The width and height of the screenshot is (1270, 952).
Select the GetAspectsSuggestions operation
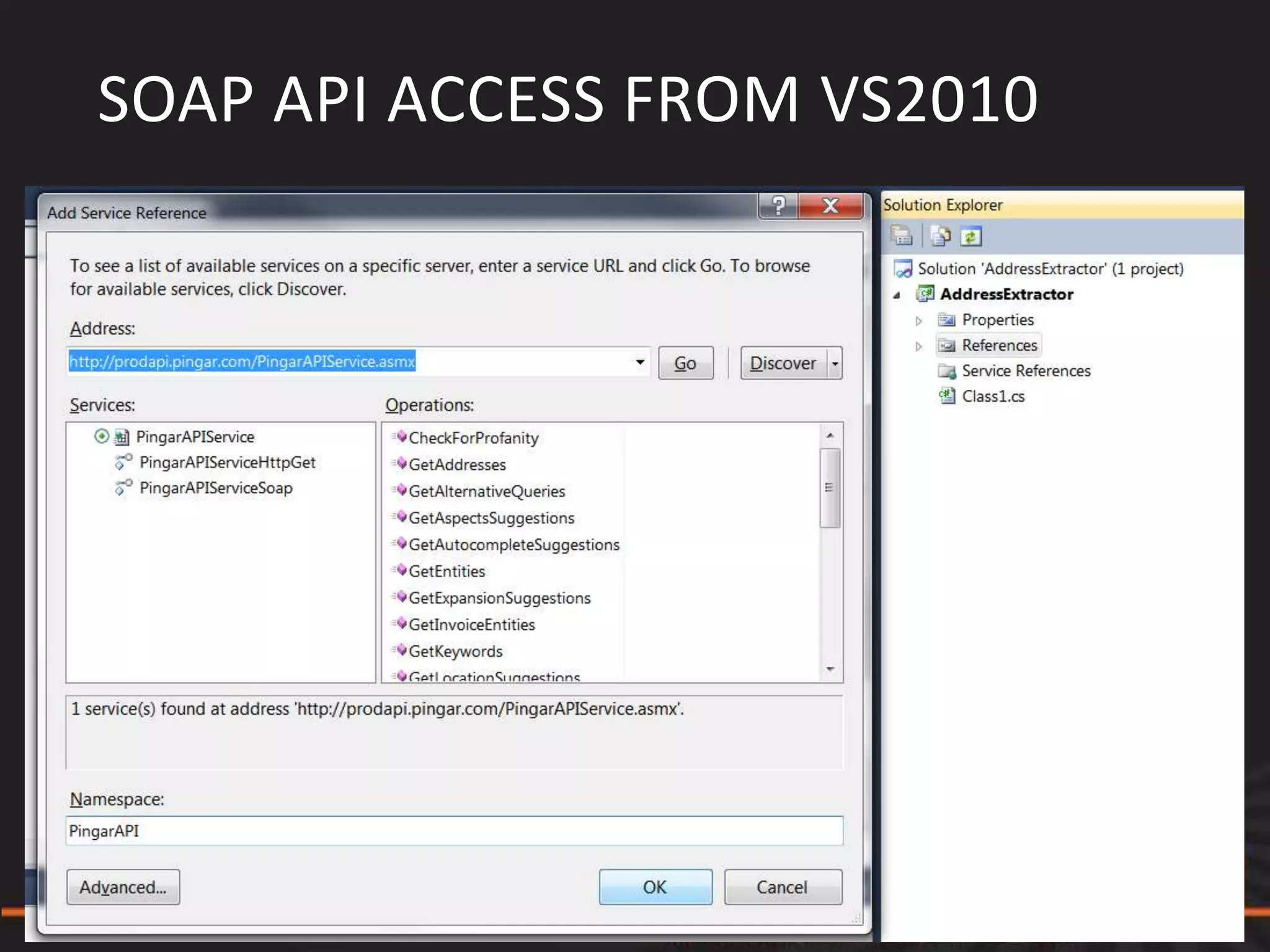point(491,518)
